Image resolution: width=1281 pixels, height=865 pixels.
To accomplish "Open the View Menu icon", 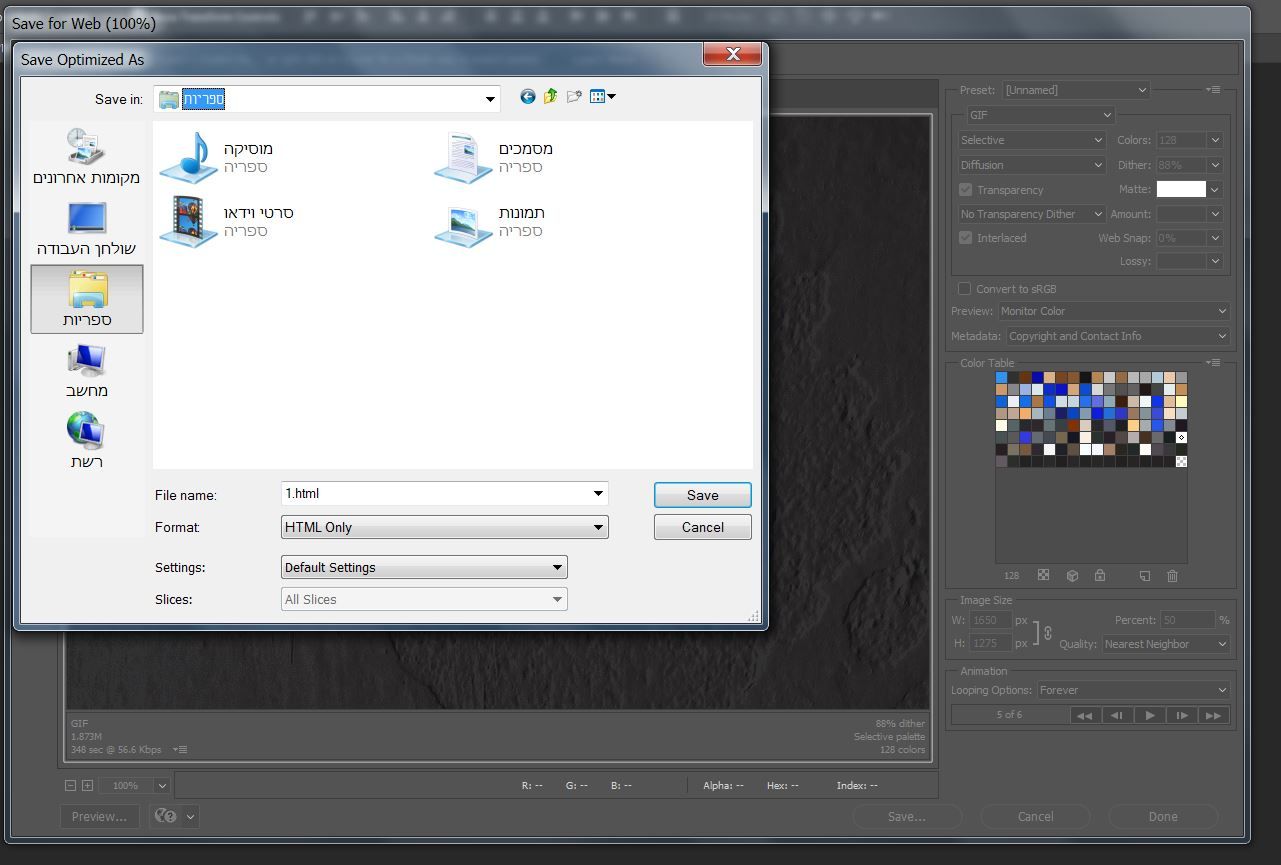I will [x=602, y=97].
